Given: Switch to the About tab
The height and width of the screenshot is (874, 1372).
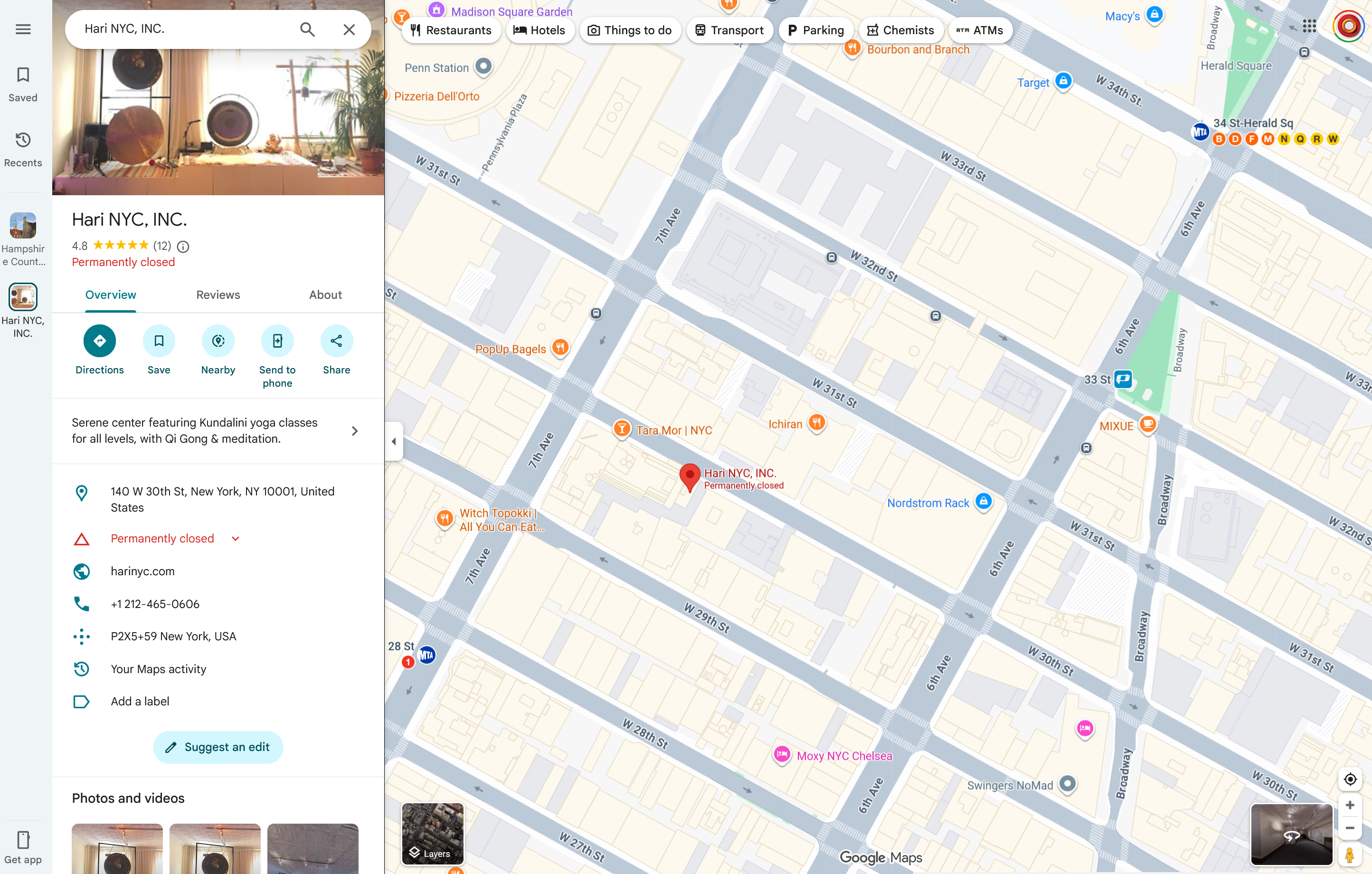Looking at the screenshot, I should (325, 294).
